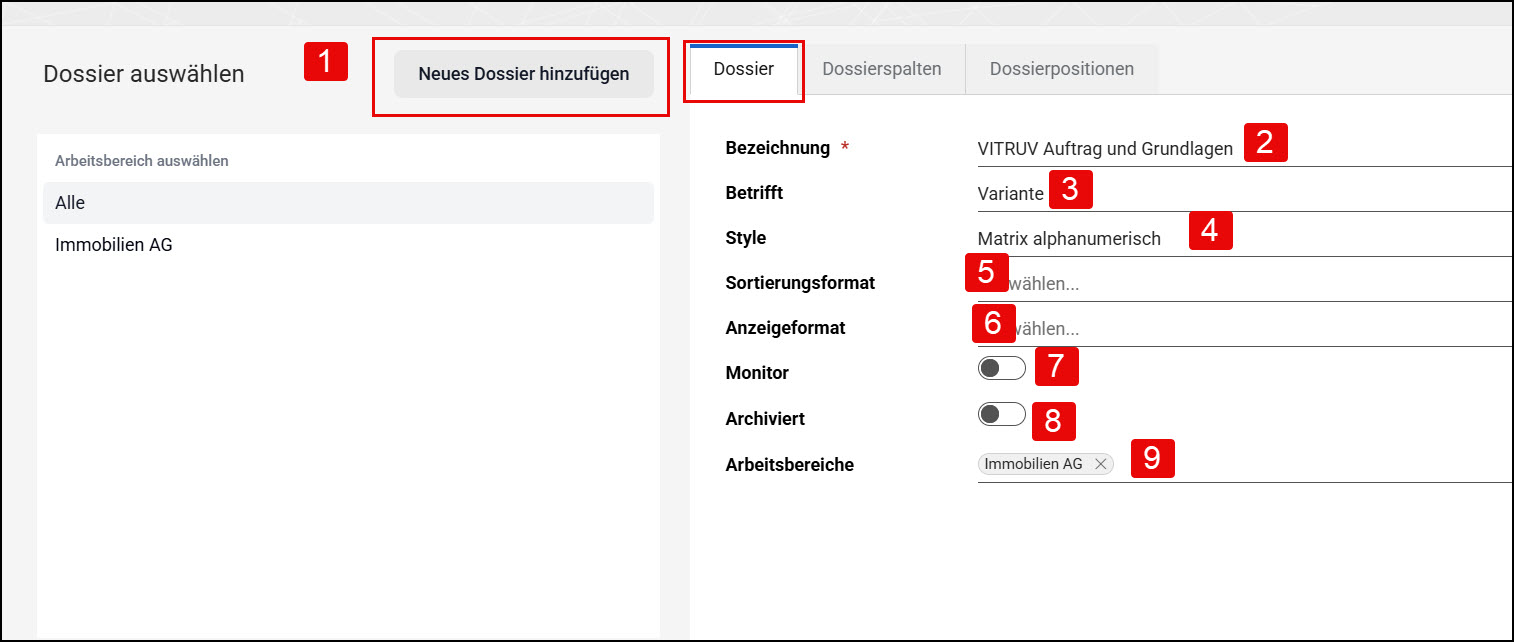The height and width of the screenshot is (642, 1514).
Task: Open the Sortierungsformat dropdown
Action: click(x=1245, y=284)
